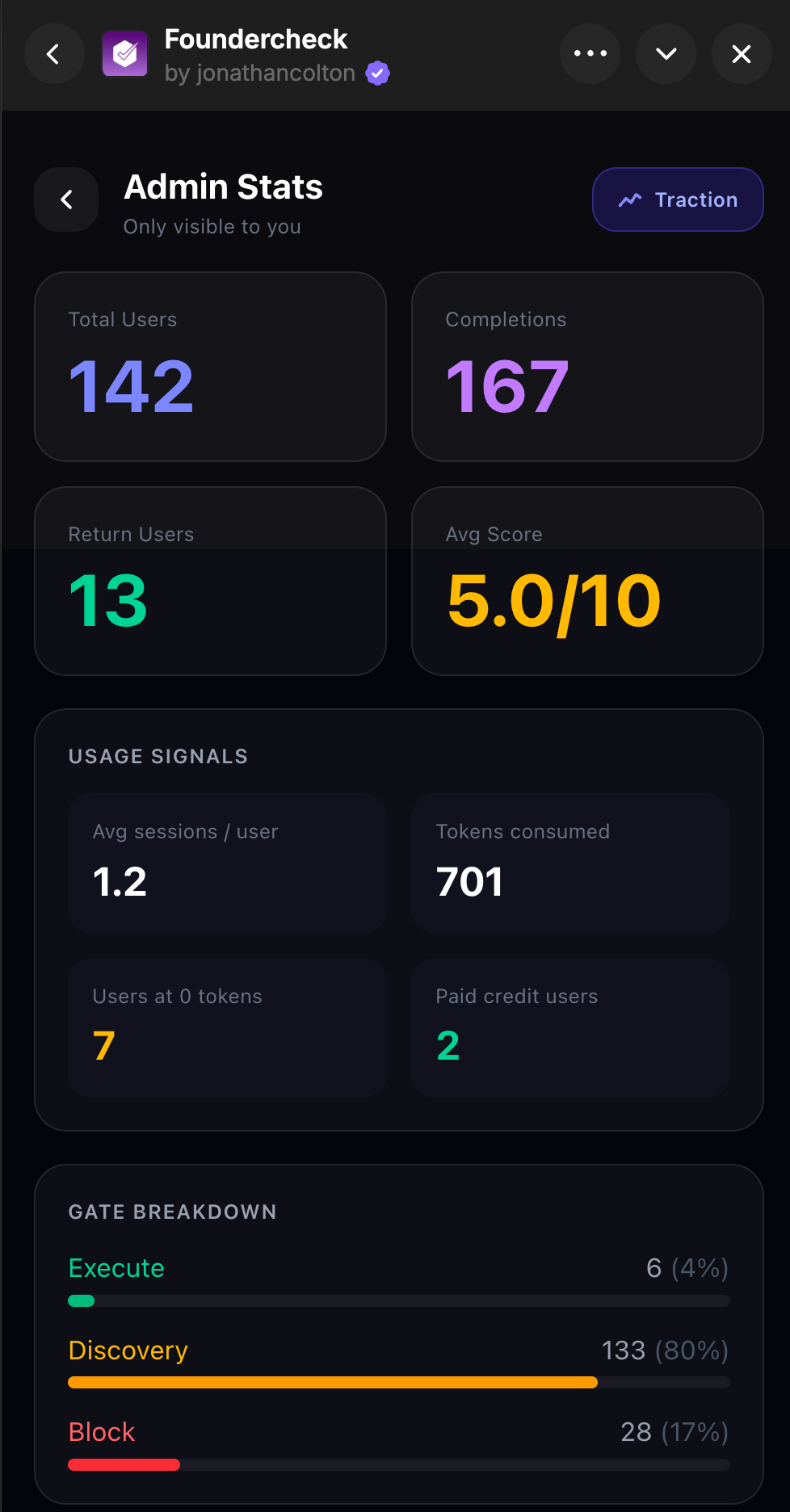Select the Total Users card

(210, 367)
